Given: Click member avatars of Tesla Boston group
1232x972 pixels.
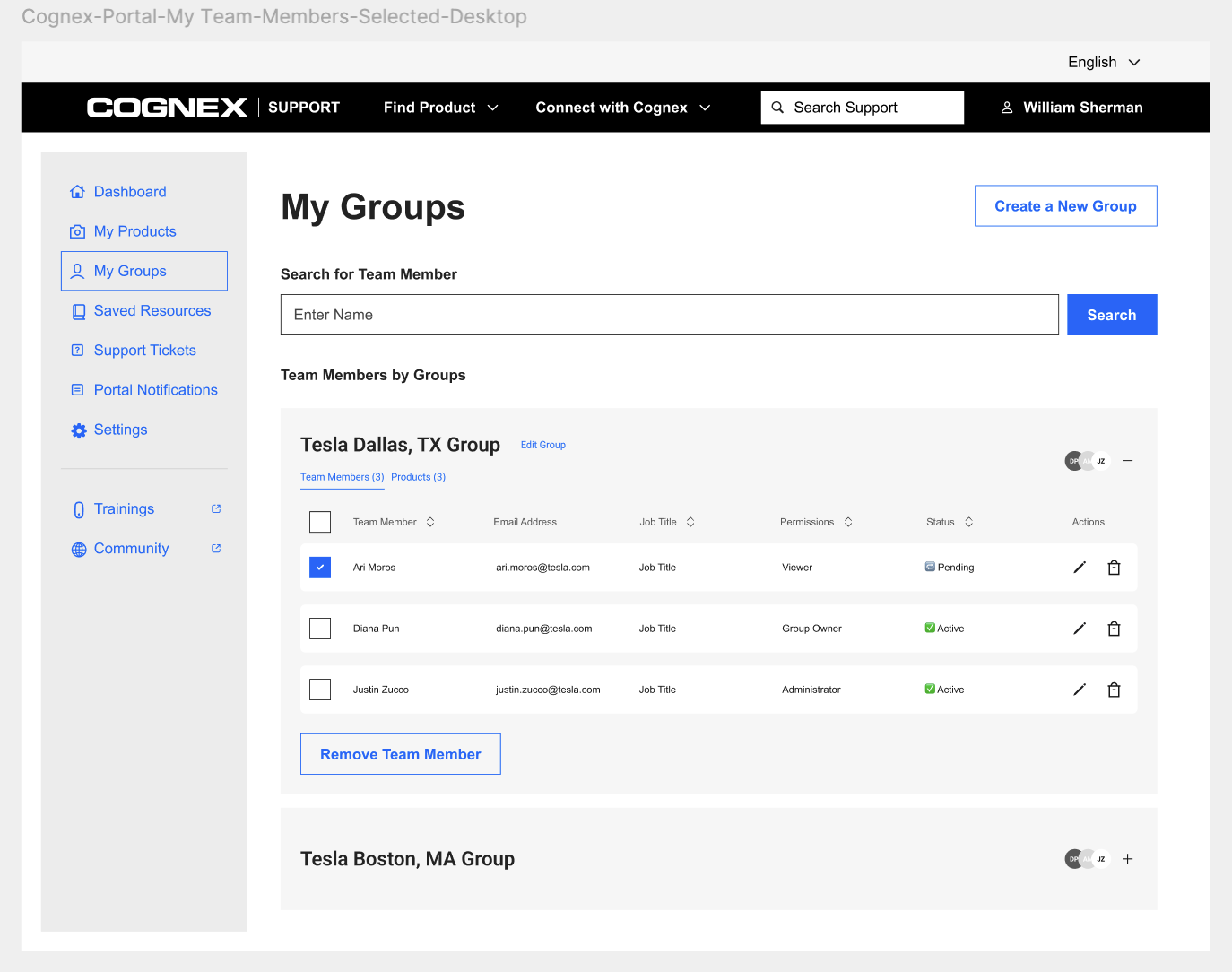Looking at the screenshot, I should [x=1088, y=859].
